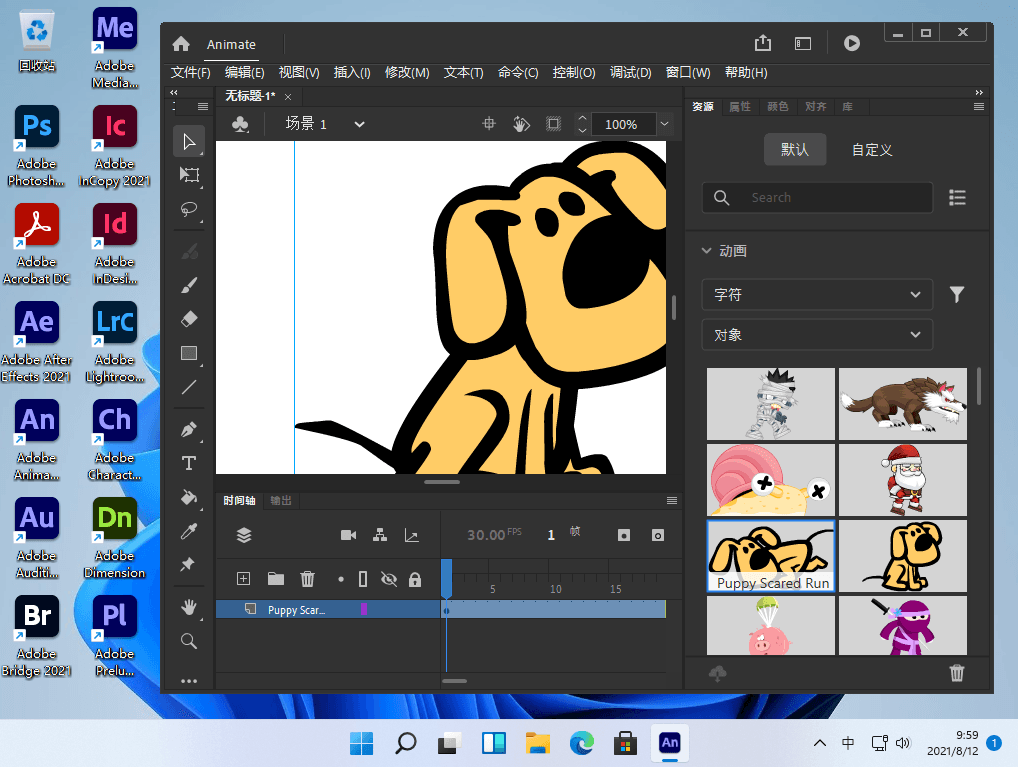
Task: Open the quick share and publish icon
Action: 763,44
